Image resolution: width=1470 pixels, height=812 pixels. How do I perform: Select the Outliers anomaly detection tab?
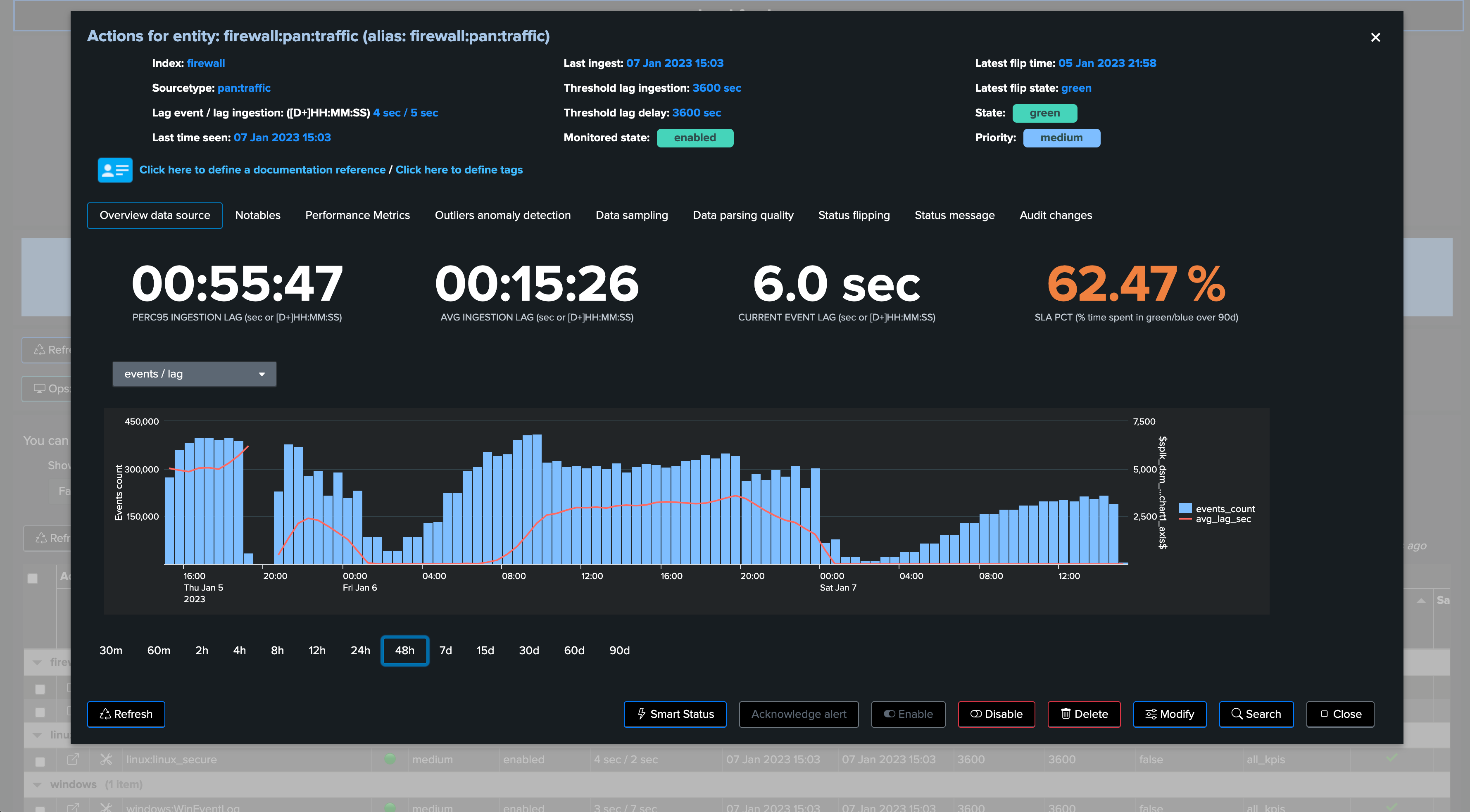(502, 215)
